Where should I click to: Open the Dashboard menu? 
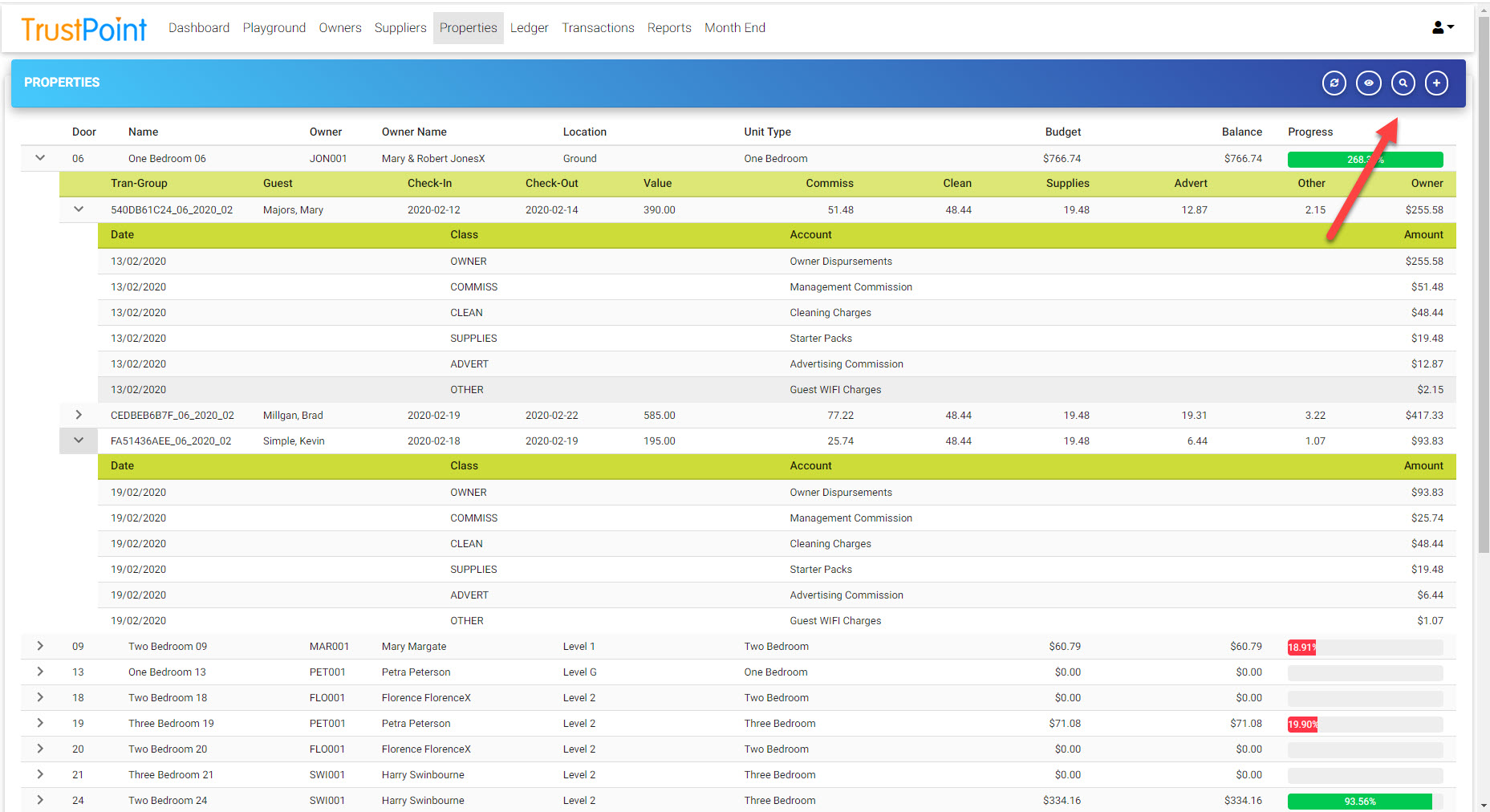pos(199,27)
